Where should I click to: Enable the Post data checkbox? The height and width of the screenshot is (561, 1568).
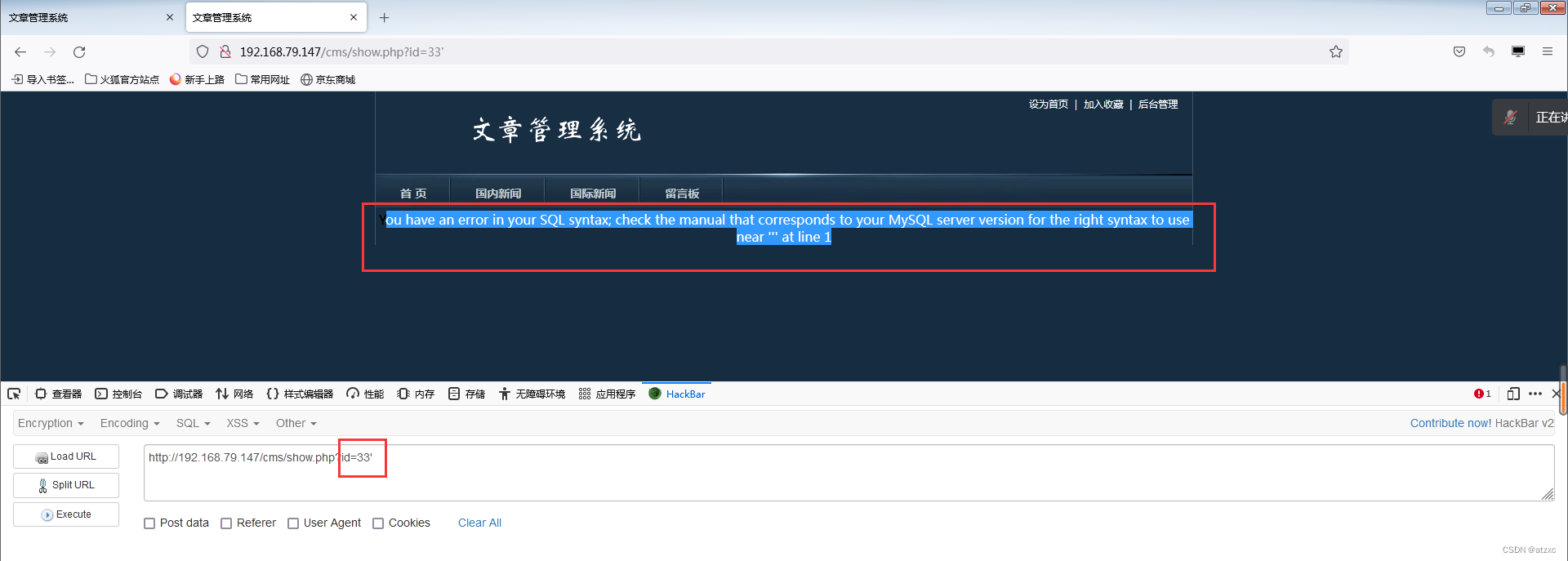coord(149,523)
